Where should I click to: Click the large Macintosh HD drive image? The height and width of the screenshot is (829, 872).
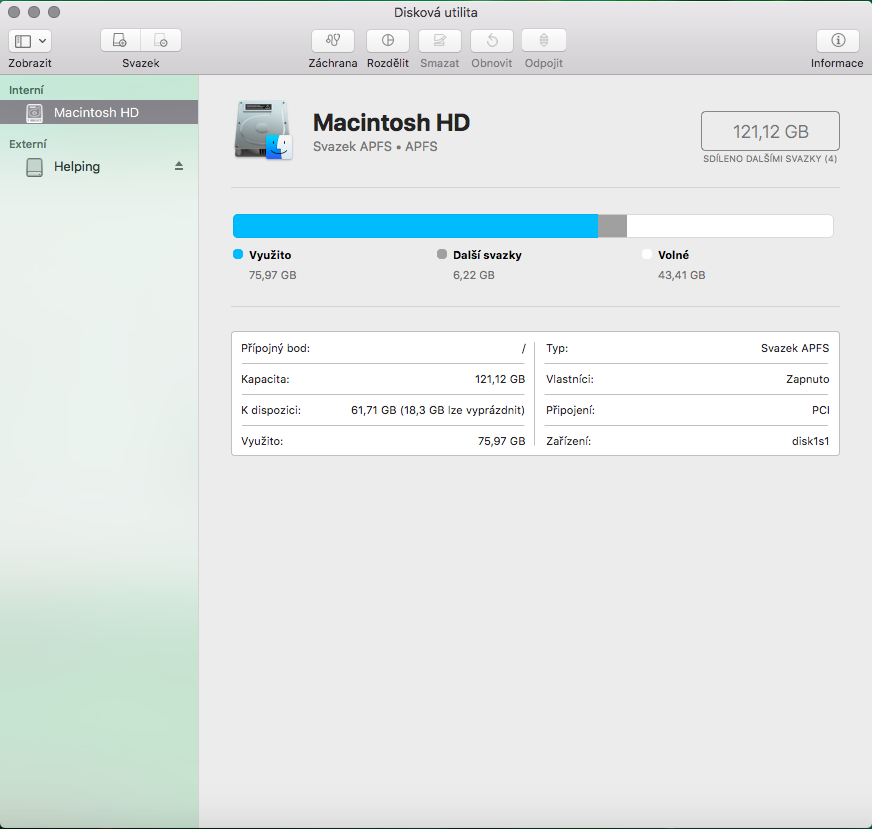pyautogui.click(x=264, y=131)
